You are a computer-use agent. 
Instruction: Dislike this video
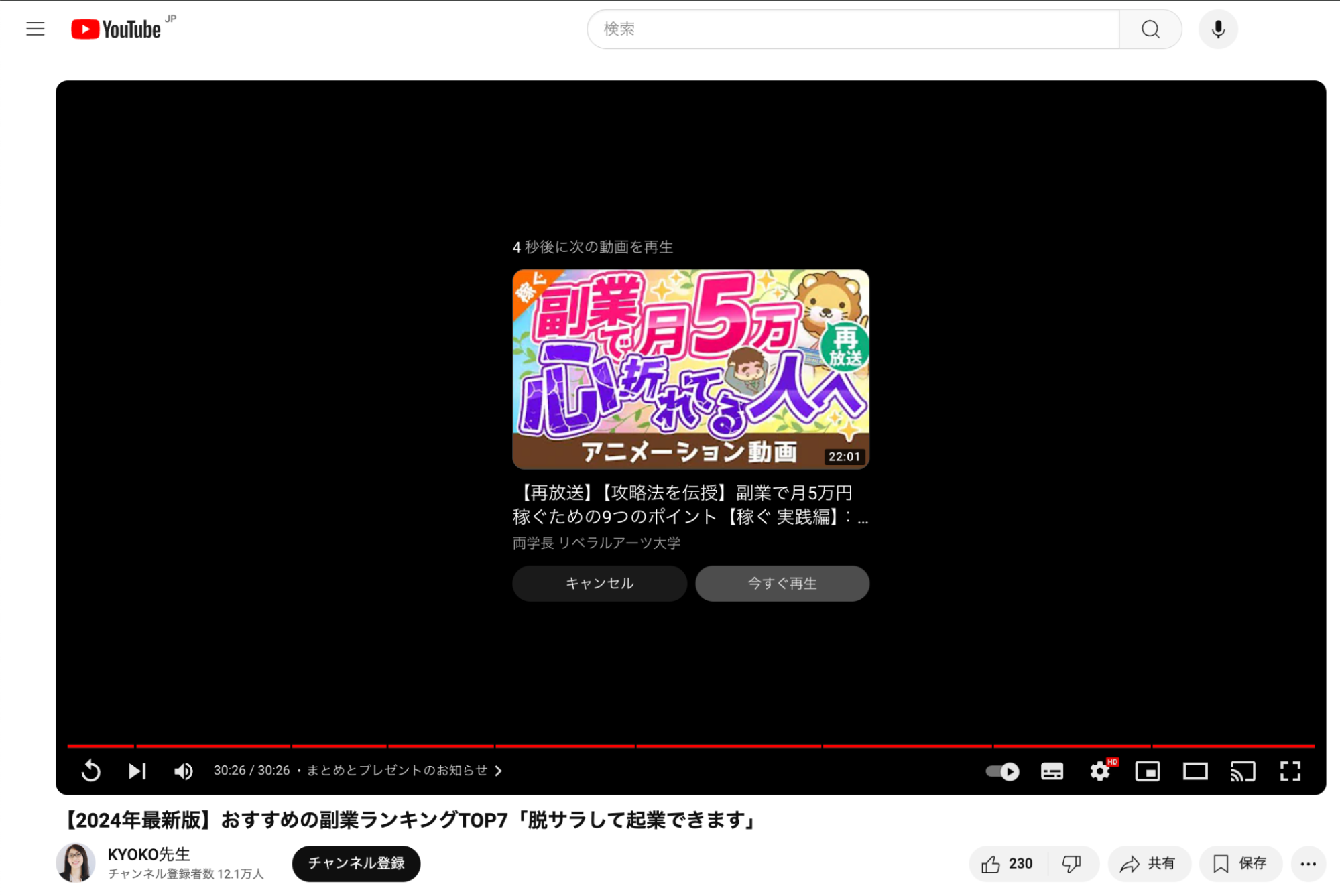click(x=1072, y=863)
